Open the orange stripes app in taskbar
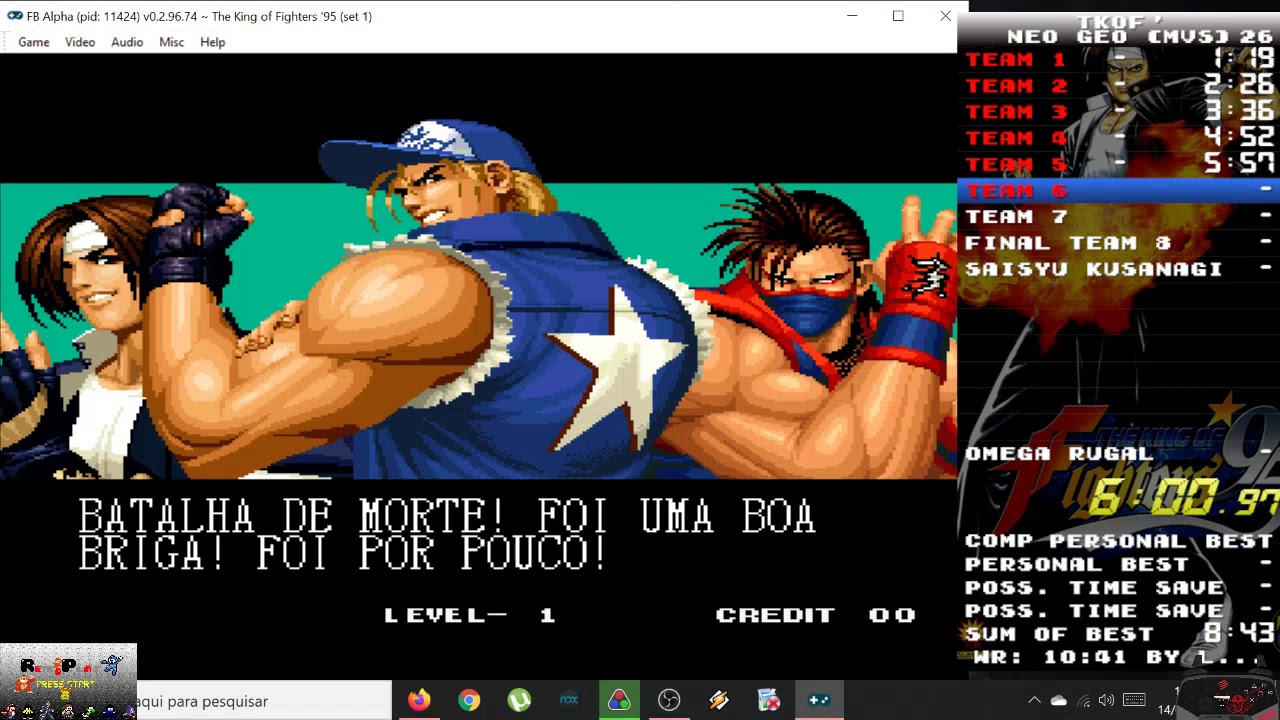 click(719, 700)
